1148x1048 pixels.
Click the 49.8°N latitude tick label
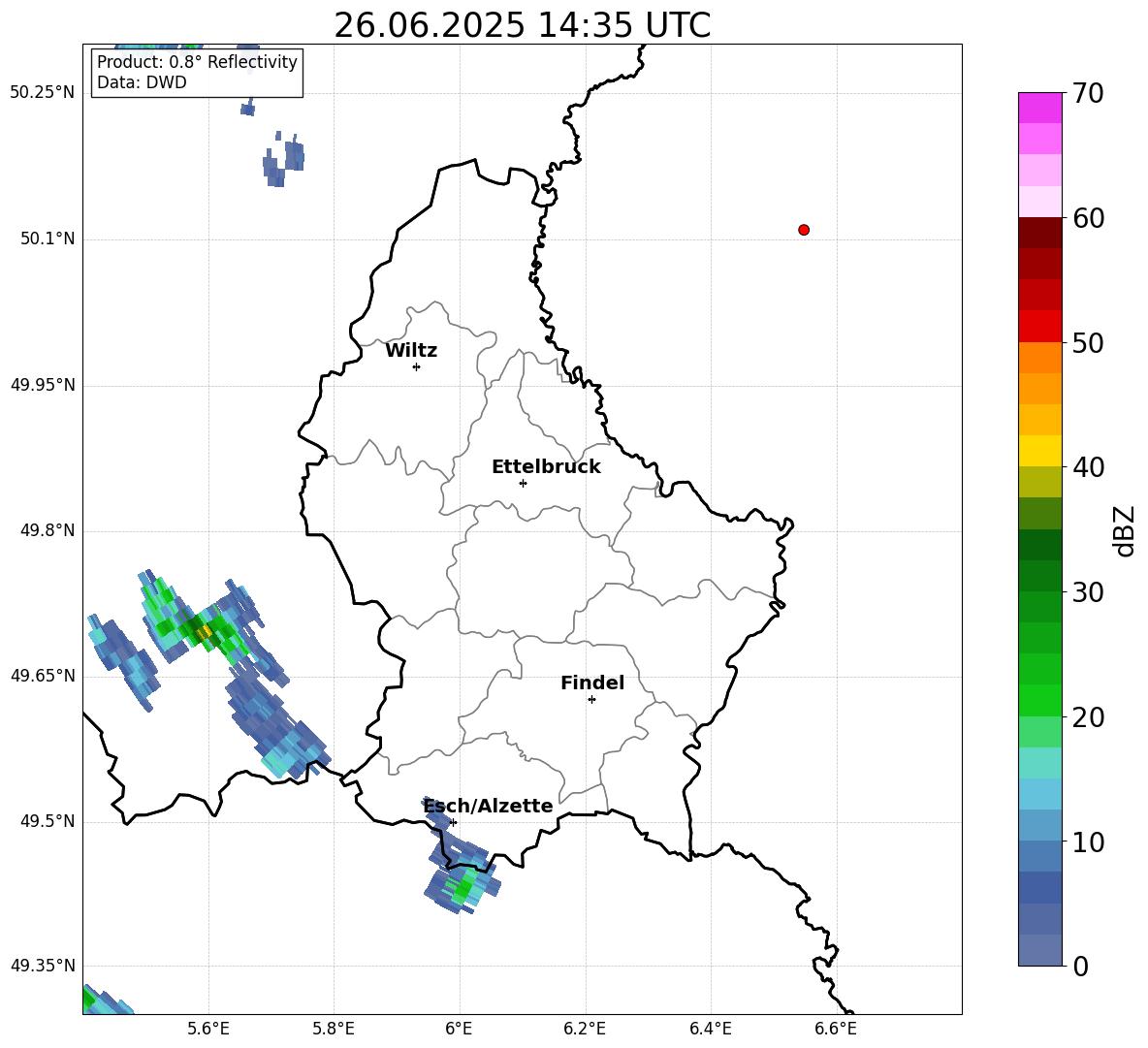tap(48, 530)
